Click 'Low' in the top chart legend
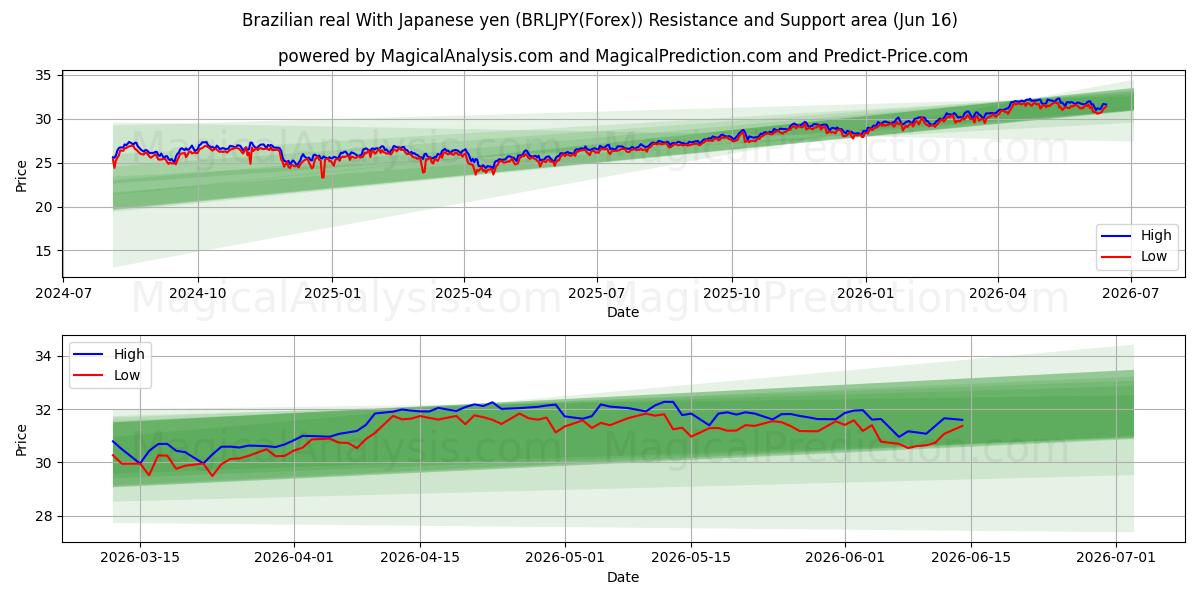1200x600 pixels. coord(1153,256)
